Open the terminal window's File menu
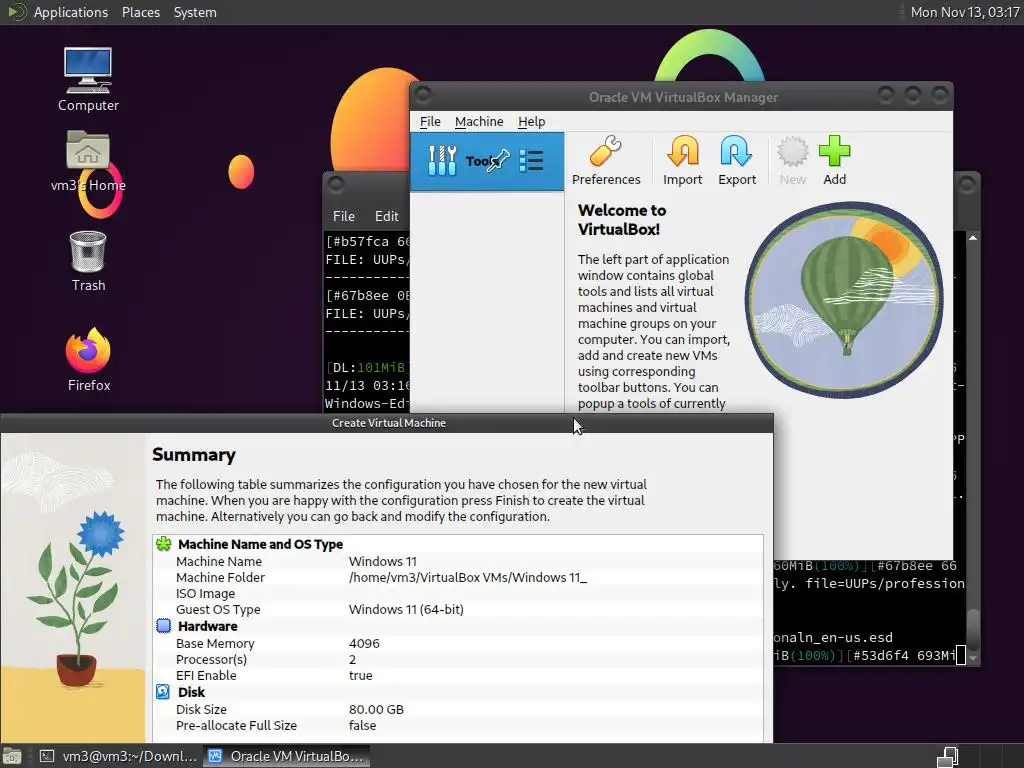This screenshot has width=1024, height=768. 344,216
